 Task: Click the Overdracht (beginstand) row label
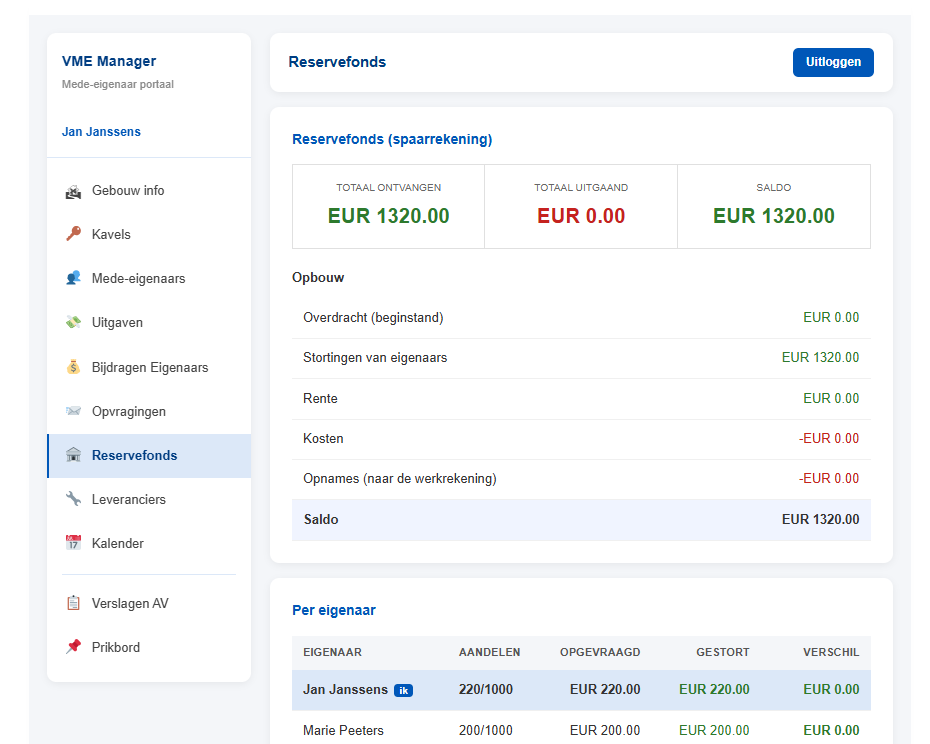373,318
